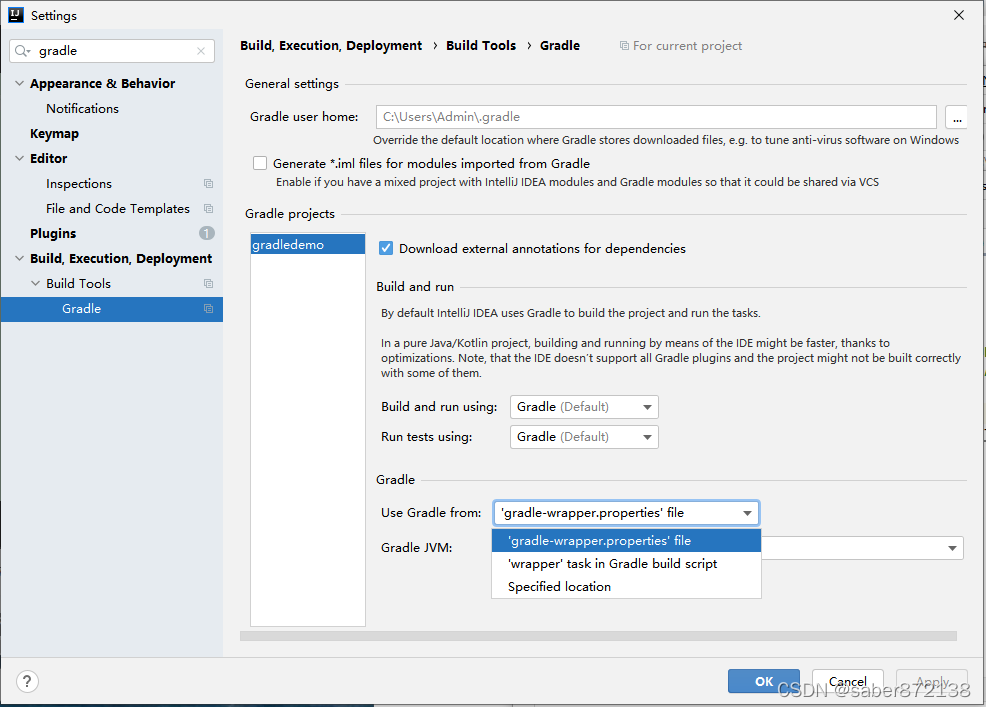Click the 'For current project' icon in header
Screen dimensions: 986x707
tap(623, 46)
